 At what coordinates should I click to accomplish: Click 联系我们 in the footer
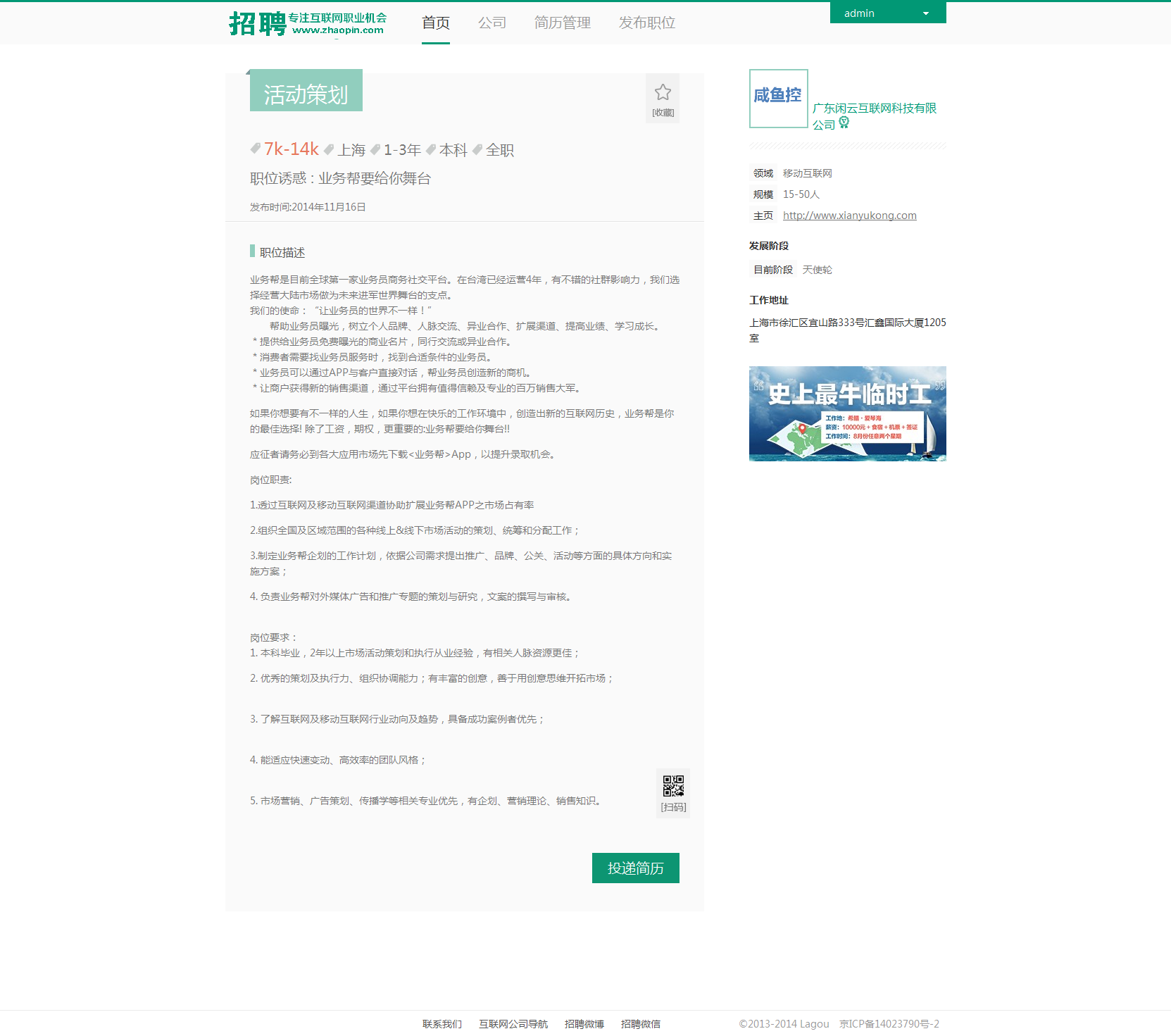(442, 1024)
